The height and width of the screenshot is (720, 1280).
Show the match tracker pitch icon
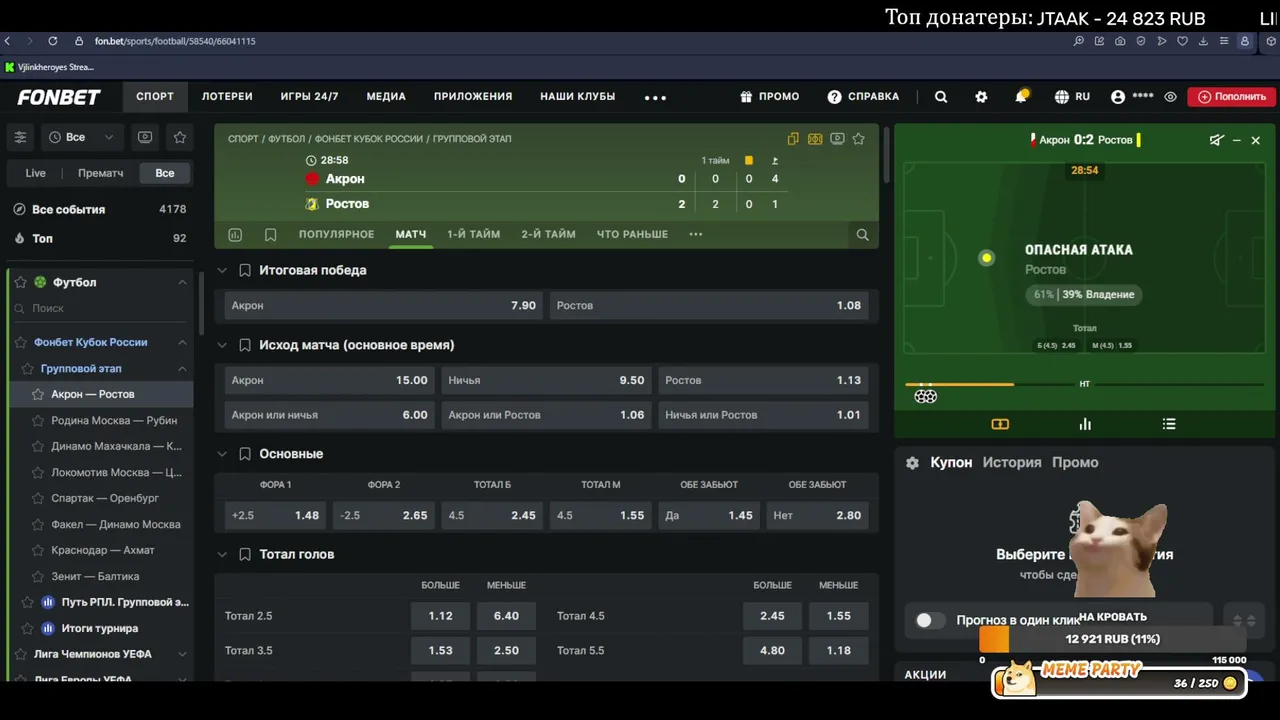(x=815, y=139)
